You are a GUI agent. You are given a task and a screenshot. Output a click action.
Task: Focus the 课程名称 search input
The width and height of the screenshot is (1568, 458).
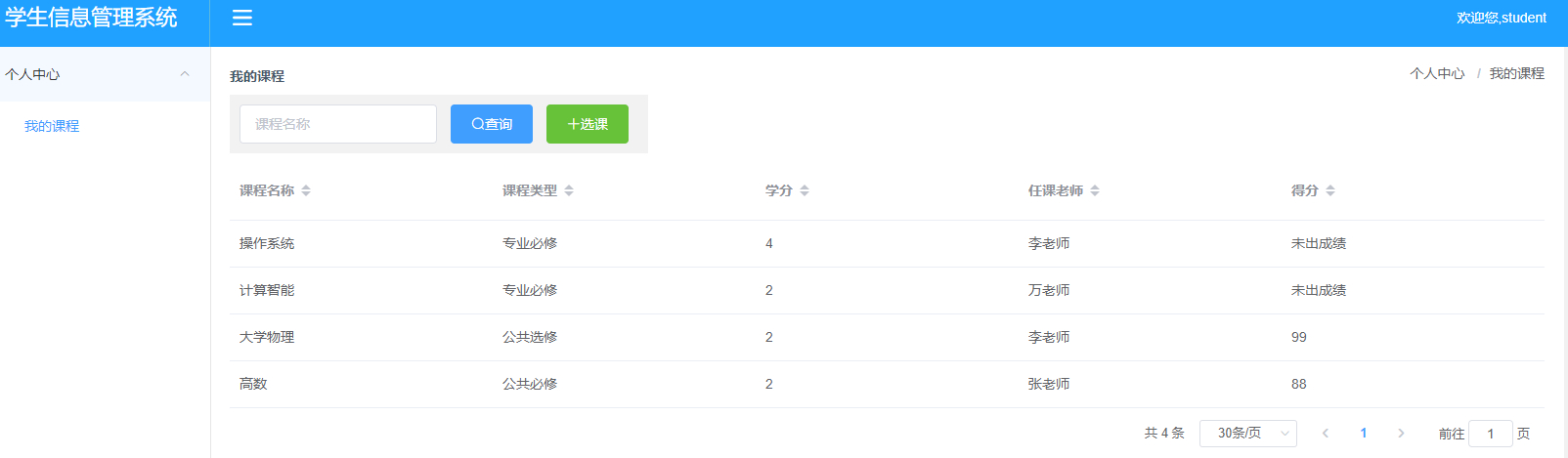pos(338,124)
